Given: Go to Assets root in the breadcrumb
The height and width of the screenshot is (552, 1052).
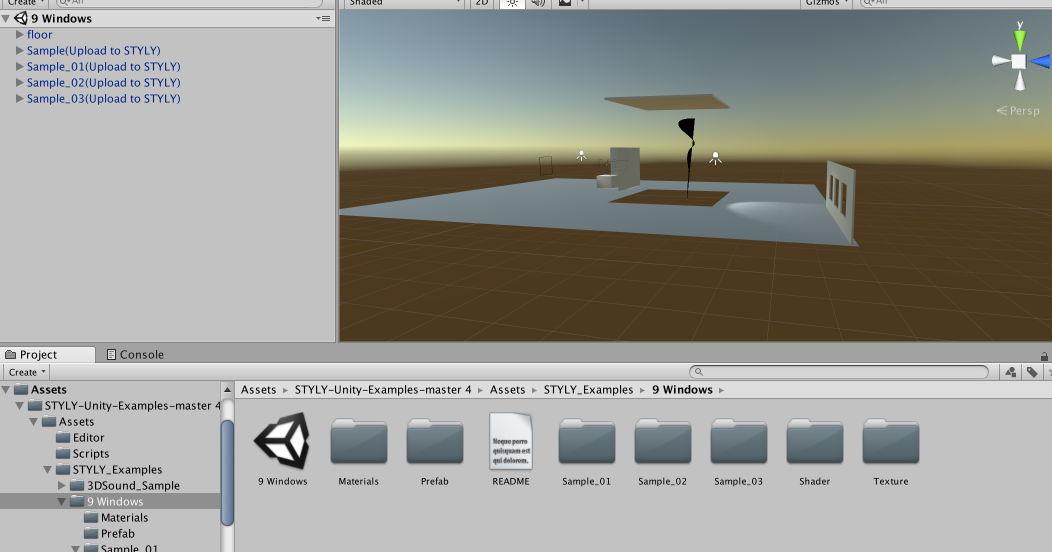Looking at the screenshot, I should point(258,390).
